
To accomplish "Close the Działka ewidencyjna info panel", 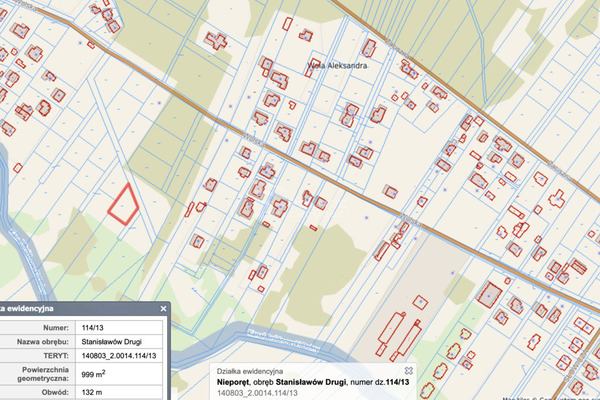I will pyautogui.click(x=163, y=310).
